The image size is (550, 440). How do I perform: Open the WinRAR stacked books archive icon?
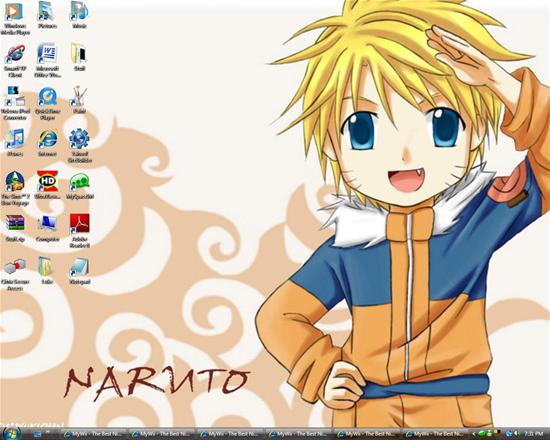click(x=15, y=228)
